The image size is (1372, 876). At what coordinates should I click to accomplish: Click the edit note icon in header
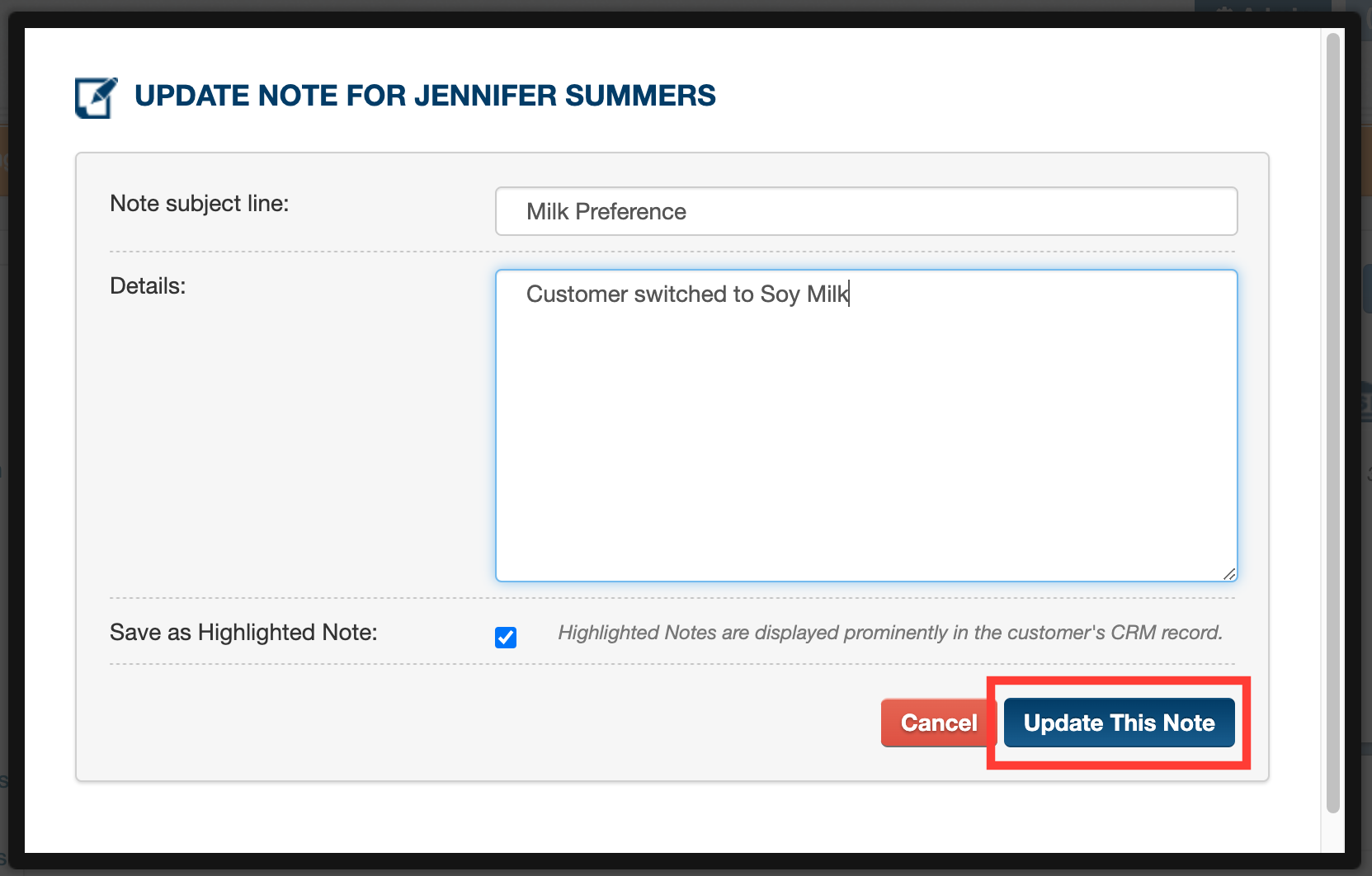click(x=96, y=97)
